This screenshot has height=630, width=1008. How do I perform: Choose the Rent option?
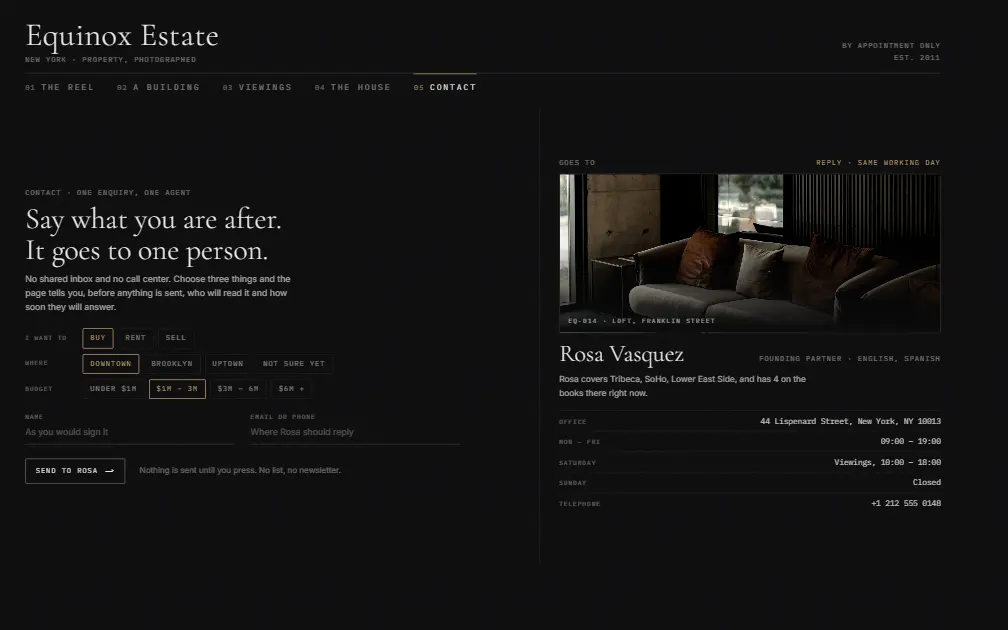tap(135, 338)
